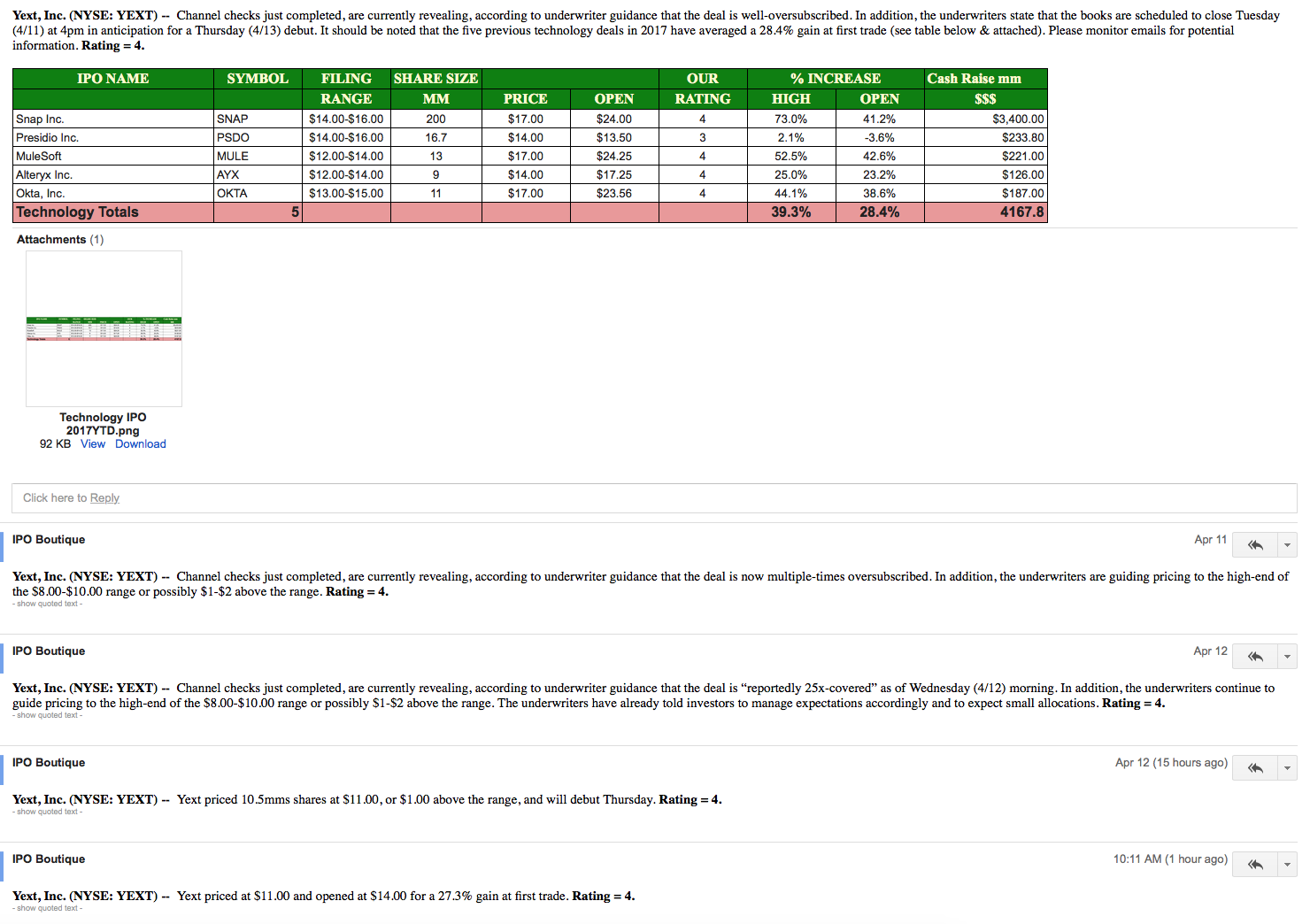The image size is (1310, 924).
Task: Click the Okta, Inc. table cell
Action: coord(113,193)
